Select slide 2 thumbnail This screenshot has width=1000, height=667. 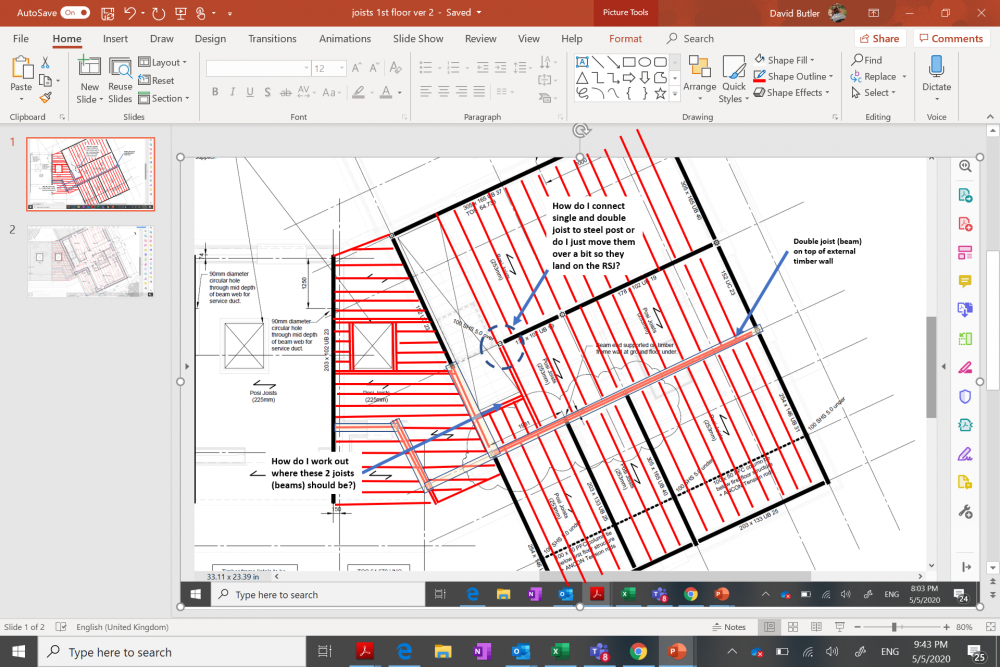tap(91, 261)
